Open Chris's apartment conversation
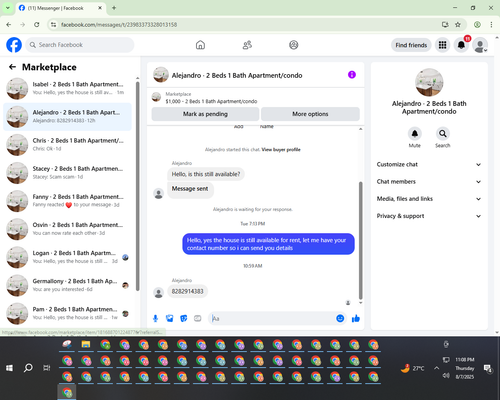 pos(67,145)
